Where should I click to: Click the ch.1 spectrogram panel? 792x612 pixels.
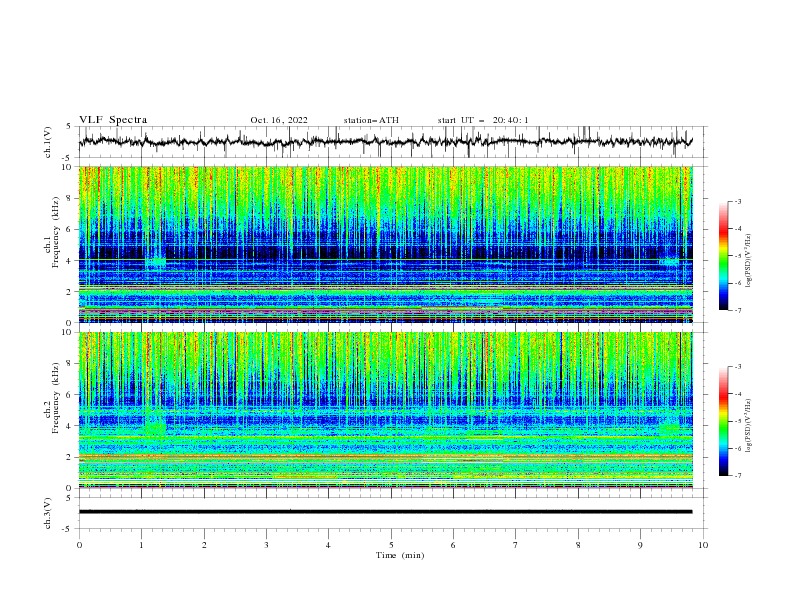point(385,244)
